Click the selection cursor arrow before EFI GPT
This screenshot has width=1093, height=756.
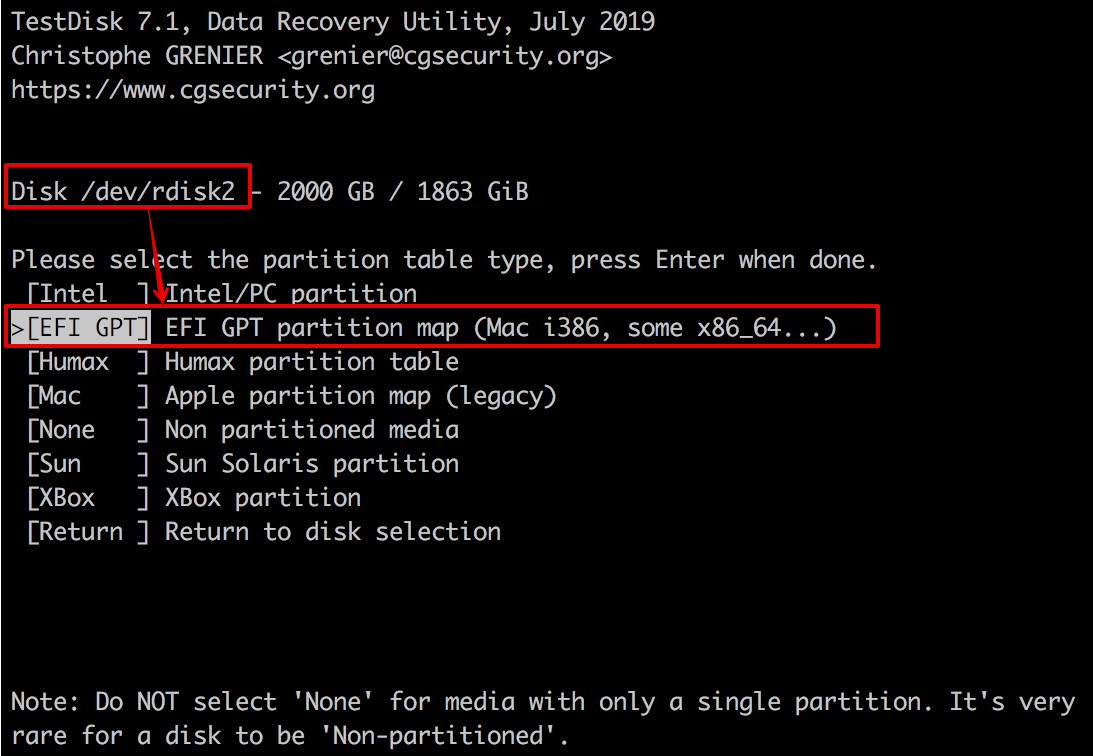click(17, 328)
